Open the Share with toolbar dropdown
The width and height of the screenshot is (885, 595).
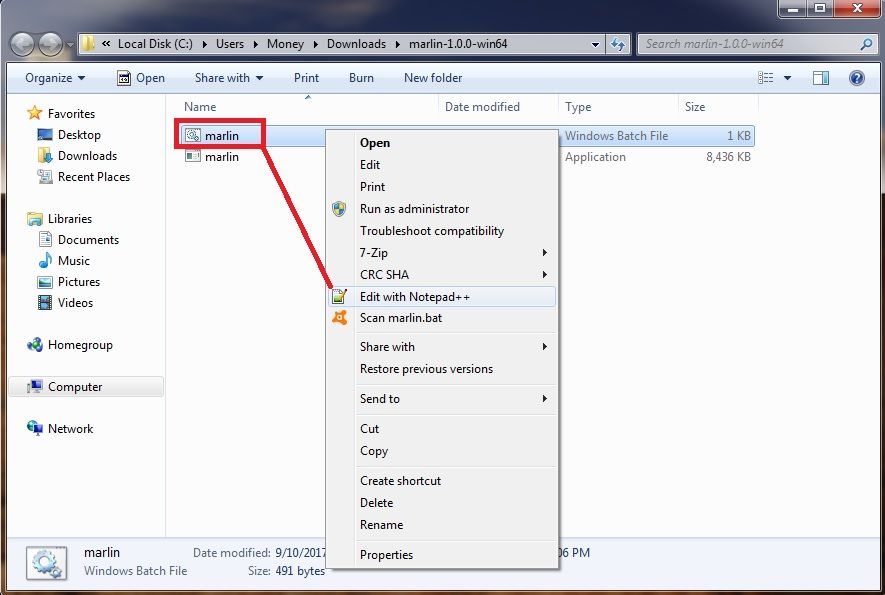point(229,78)
